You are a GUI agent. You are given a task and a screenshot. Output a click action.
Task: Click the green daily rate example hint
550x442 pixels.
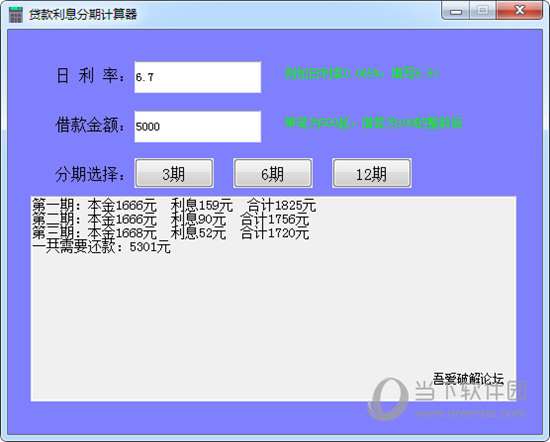[x=361, y=73]
